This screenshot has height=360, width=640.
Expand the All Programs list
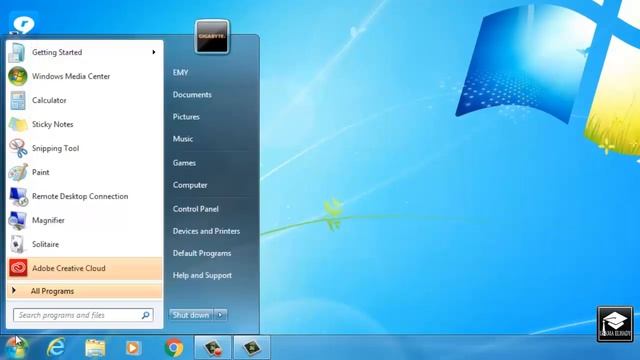84,291
